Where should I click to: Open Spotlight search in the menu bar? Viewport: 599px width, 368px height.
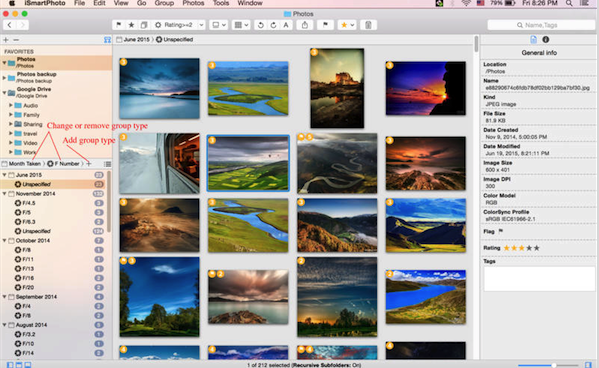pos(569,3)
